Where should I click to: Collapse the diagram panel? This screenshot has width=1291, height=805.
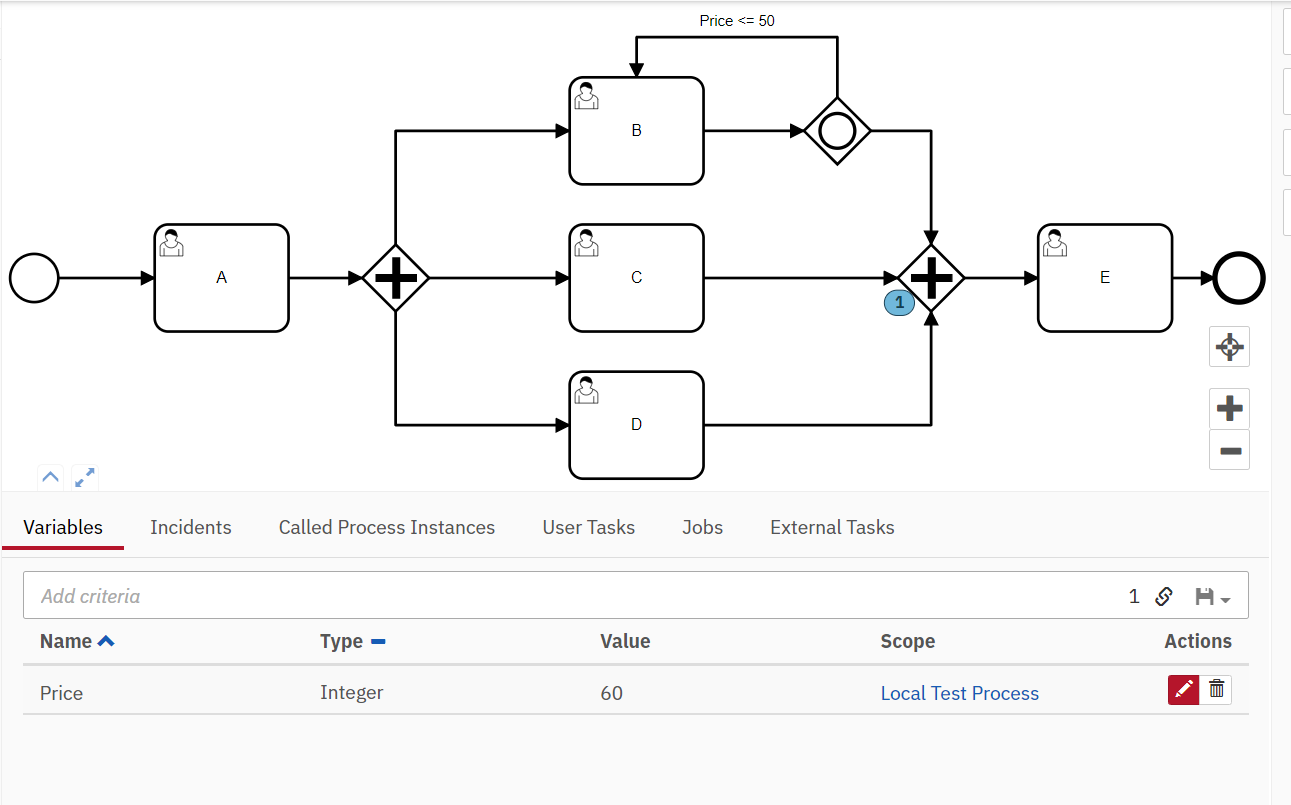click(x=50, y=477)
